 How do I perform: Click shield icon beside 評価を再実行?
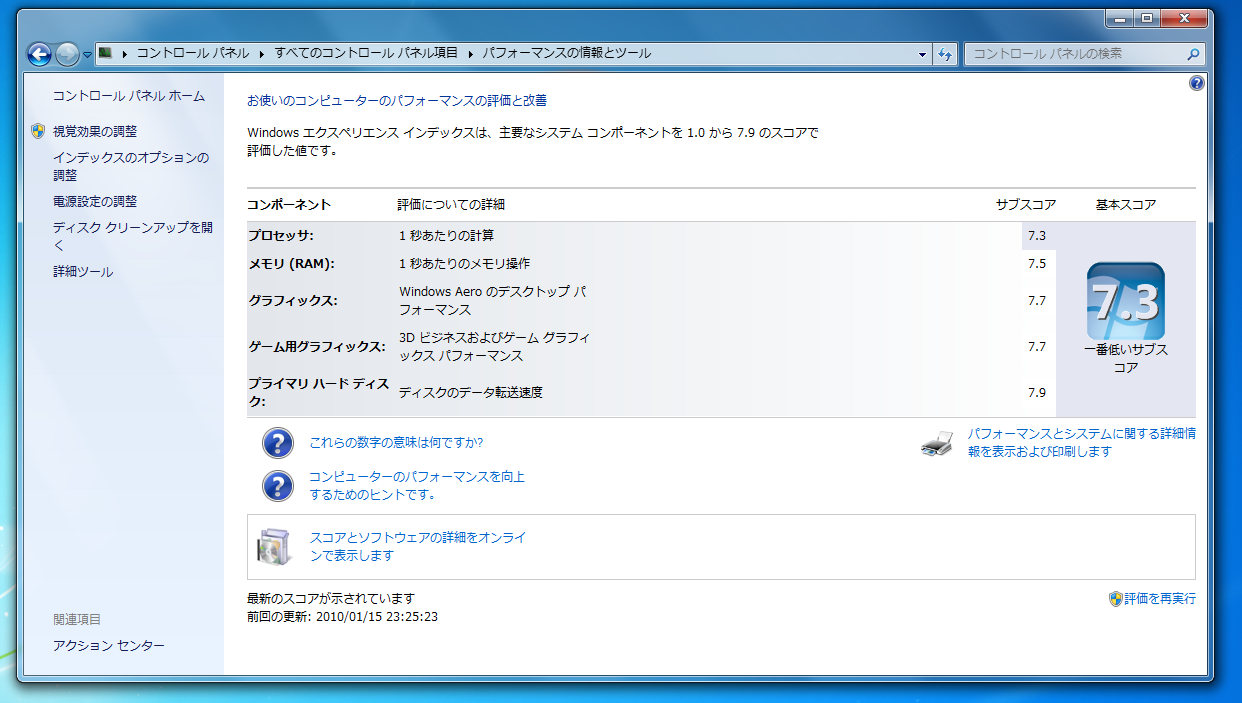(x=1116, y=599)
